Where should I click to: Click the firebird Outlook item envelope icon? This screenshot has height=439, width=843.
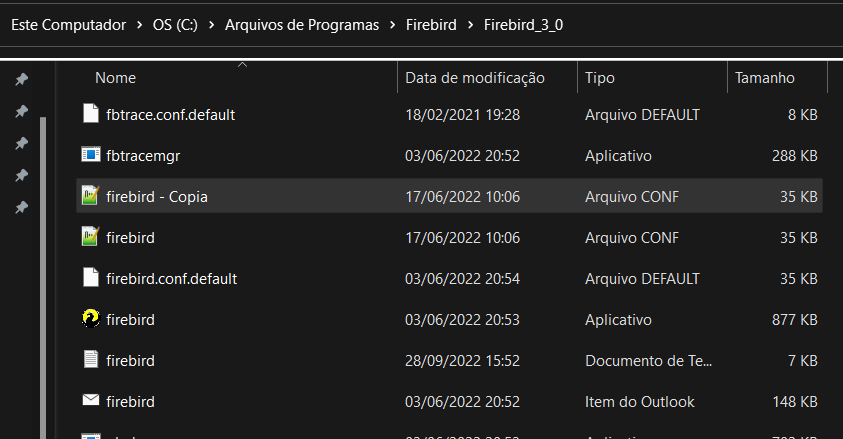(x=91, y=400)
